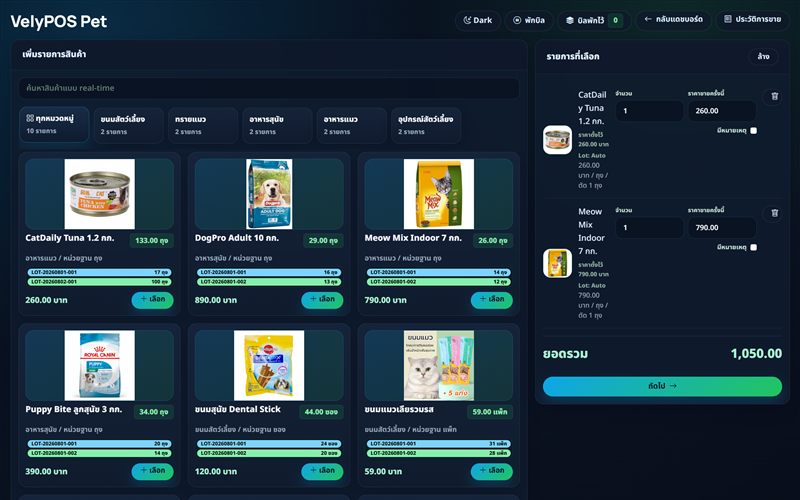Click the 260.00 บาท price on CatDaily card
This screenshot has width=800, height=500.
[46, 300]
